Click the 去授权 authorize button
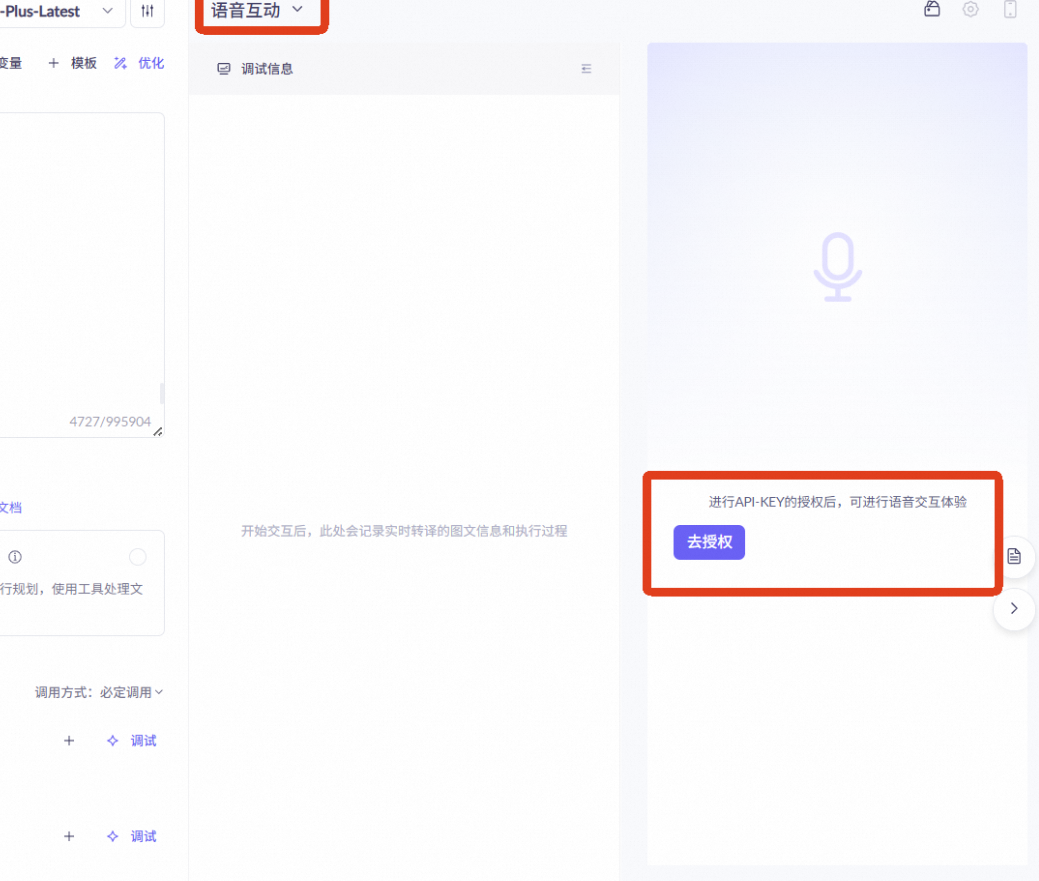1039x881 pixels. (709, 543)
